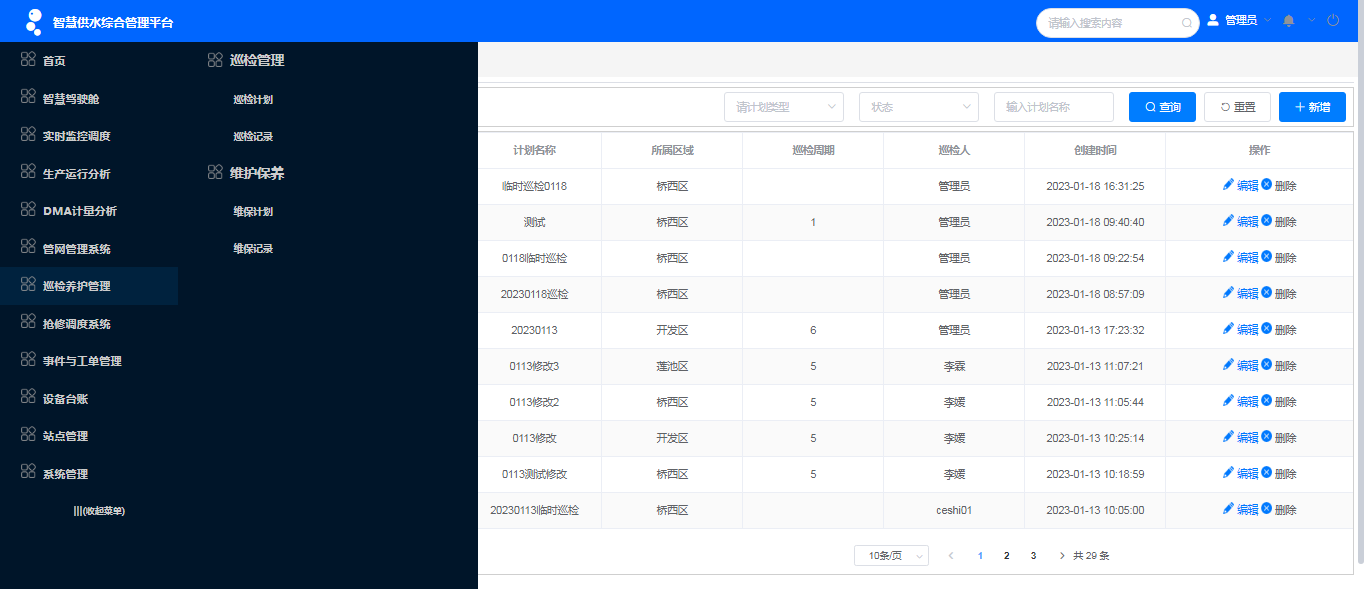Image resolution: width=1364 pixels, height=589 pixels.
Task: Open 智慧驾驶舱 via its sidebar icon
Action: pos(28,97)
